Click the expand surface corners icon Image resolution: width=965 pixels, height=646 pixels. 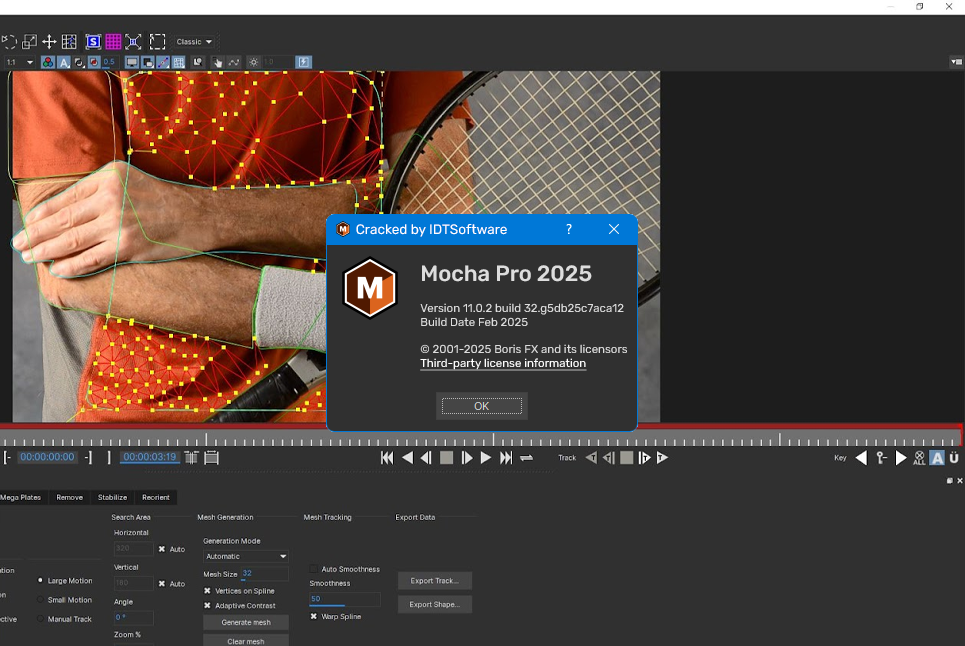(134, 42)
